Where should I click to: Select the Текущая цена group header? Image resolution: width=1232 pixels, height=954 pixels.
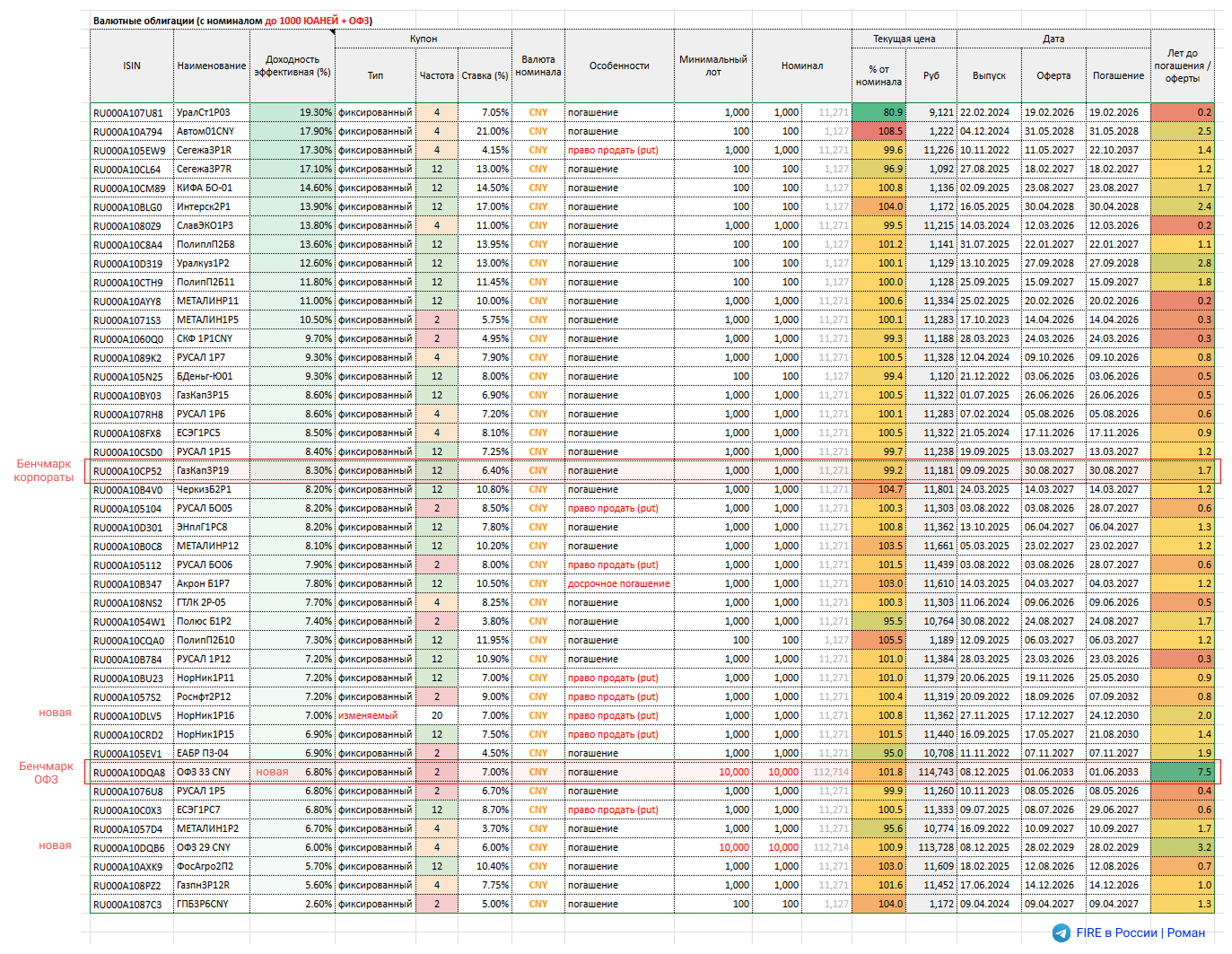904,39
